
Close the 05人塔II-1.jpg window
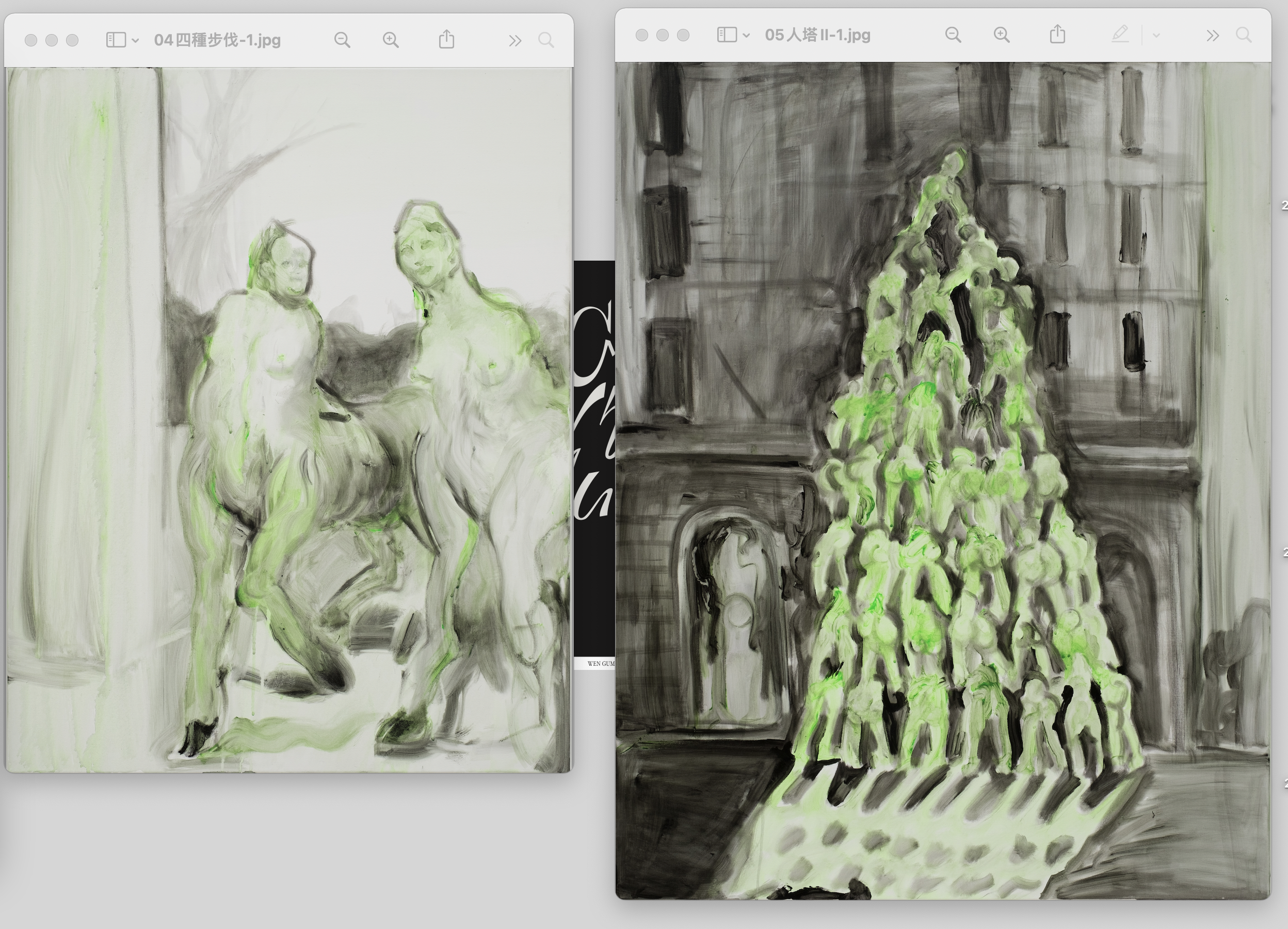(642, 35)
